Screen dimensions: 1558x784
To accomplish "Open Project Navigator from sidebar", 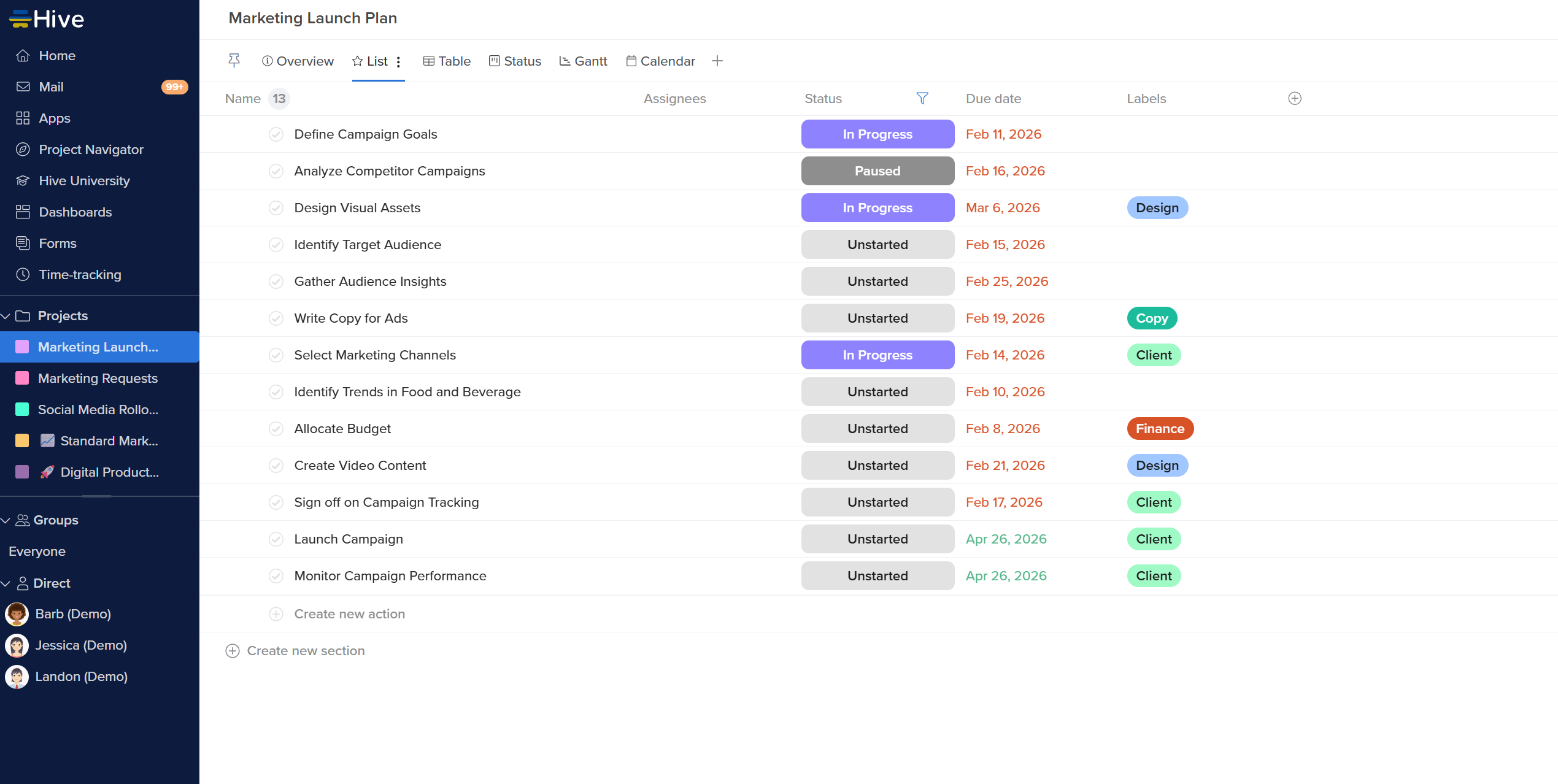I will click(90, 149).
